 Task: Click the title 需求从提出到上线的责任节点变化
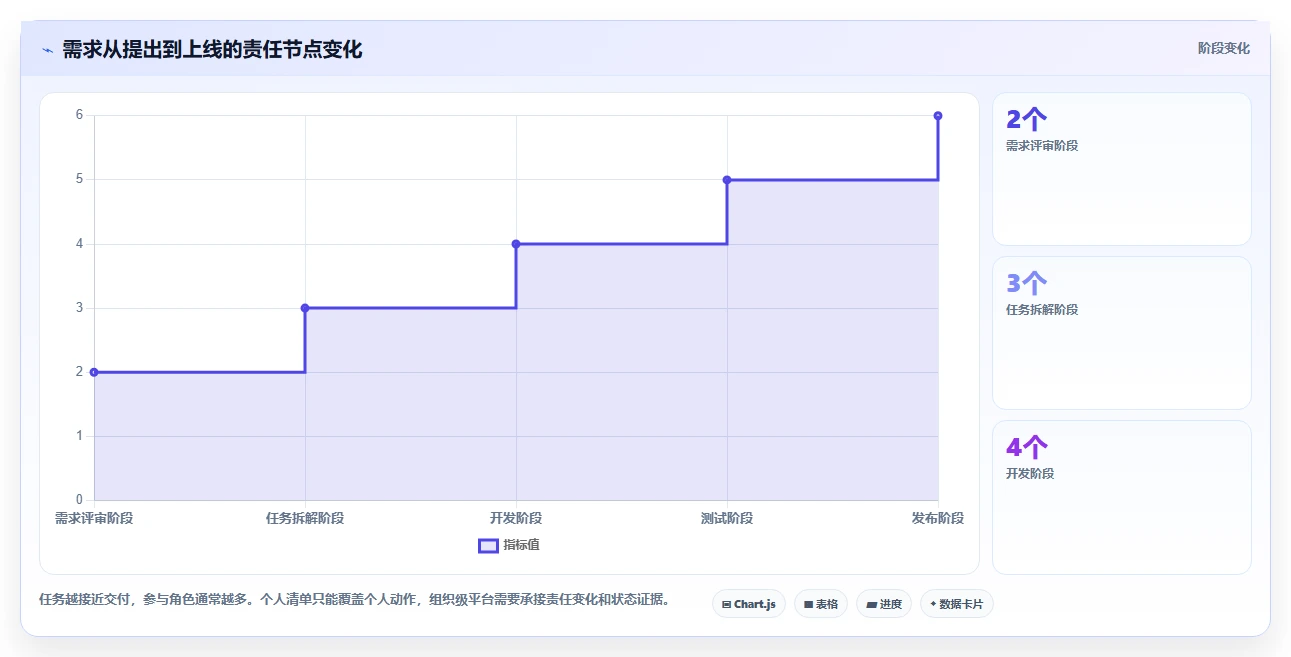point(212,49)
